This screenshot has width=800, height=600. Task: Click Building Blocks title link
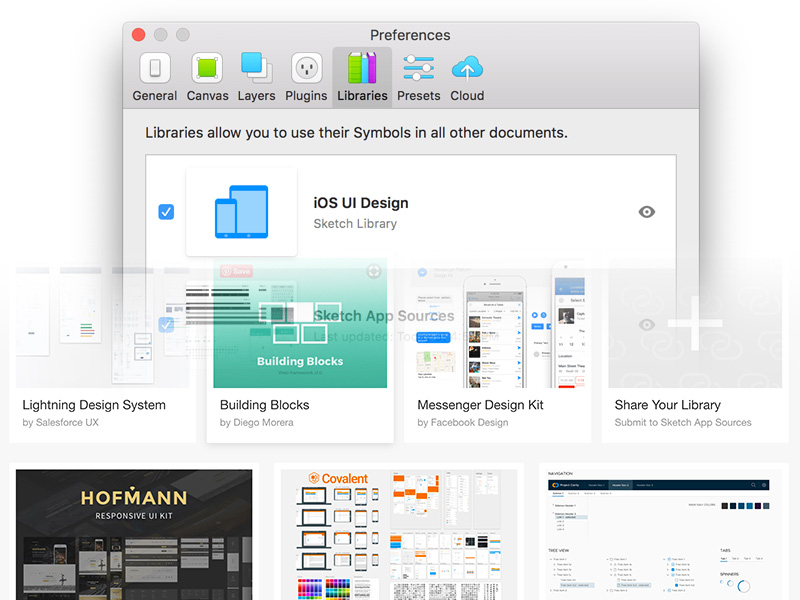[x=264, y=405]
